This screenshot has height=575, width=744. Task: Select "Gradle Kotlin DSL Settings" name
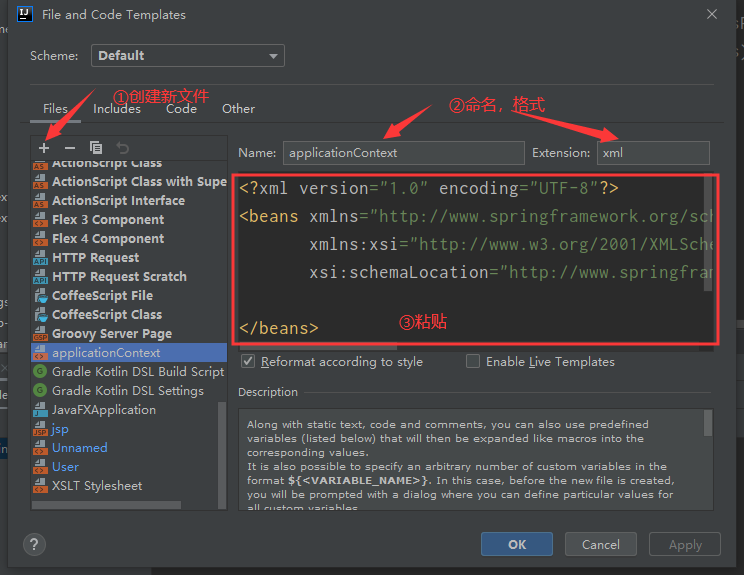click(x=128, y=390)
